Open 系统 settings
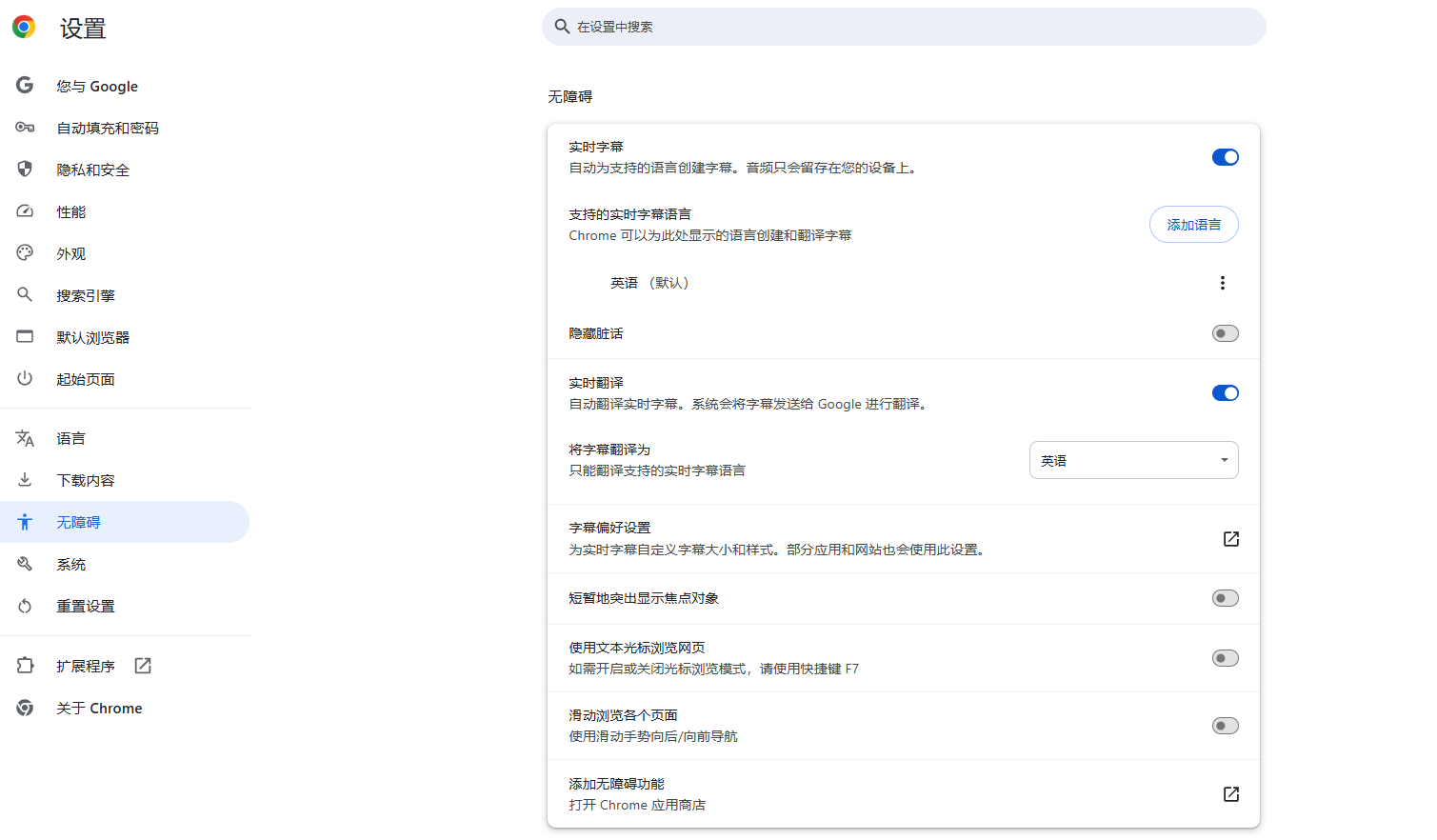Viewport: 1437px width, 840px height. [125, 564]
